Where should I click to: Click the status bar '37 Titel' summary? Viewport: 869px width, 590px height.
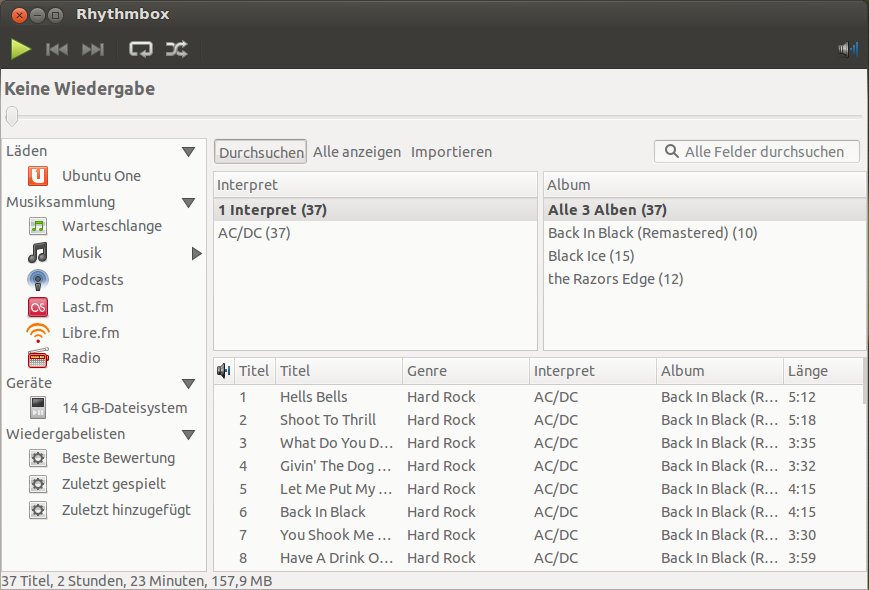click(137, 581)
